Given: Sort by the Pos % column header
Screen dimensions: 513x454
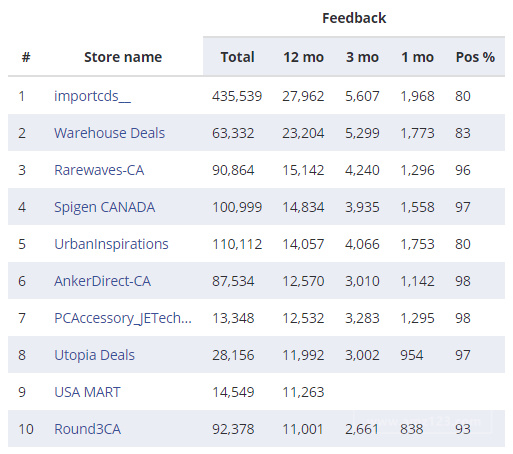Looking at the screenshot, I should (x=475, y=57).
